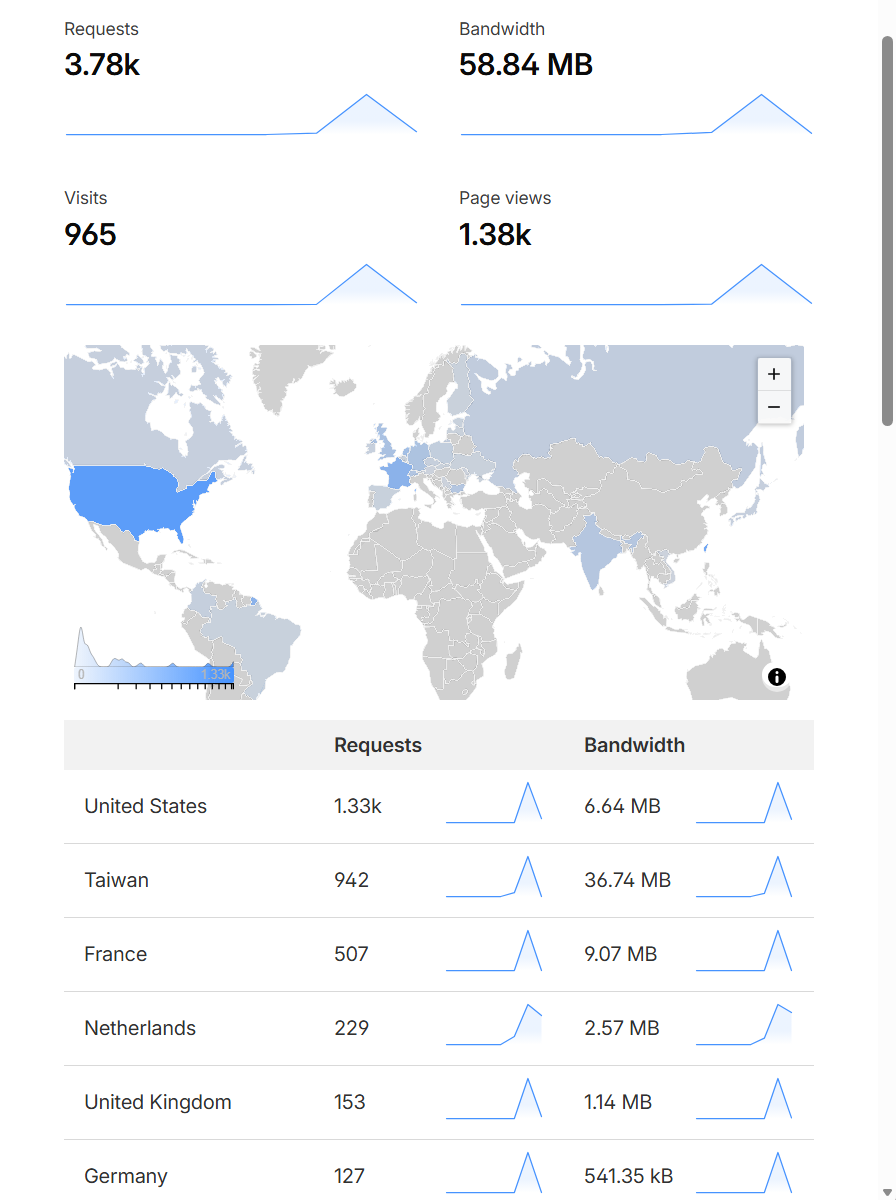The width and height of the screenshot is (896, 1200).
Task: Click the France bandwidth sparkline
Action: click(x=744, y=951)
